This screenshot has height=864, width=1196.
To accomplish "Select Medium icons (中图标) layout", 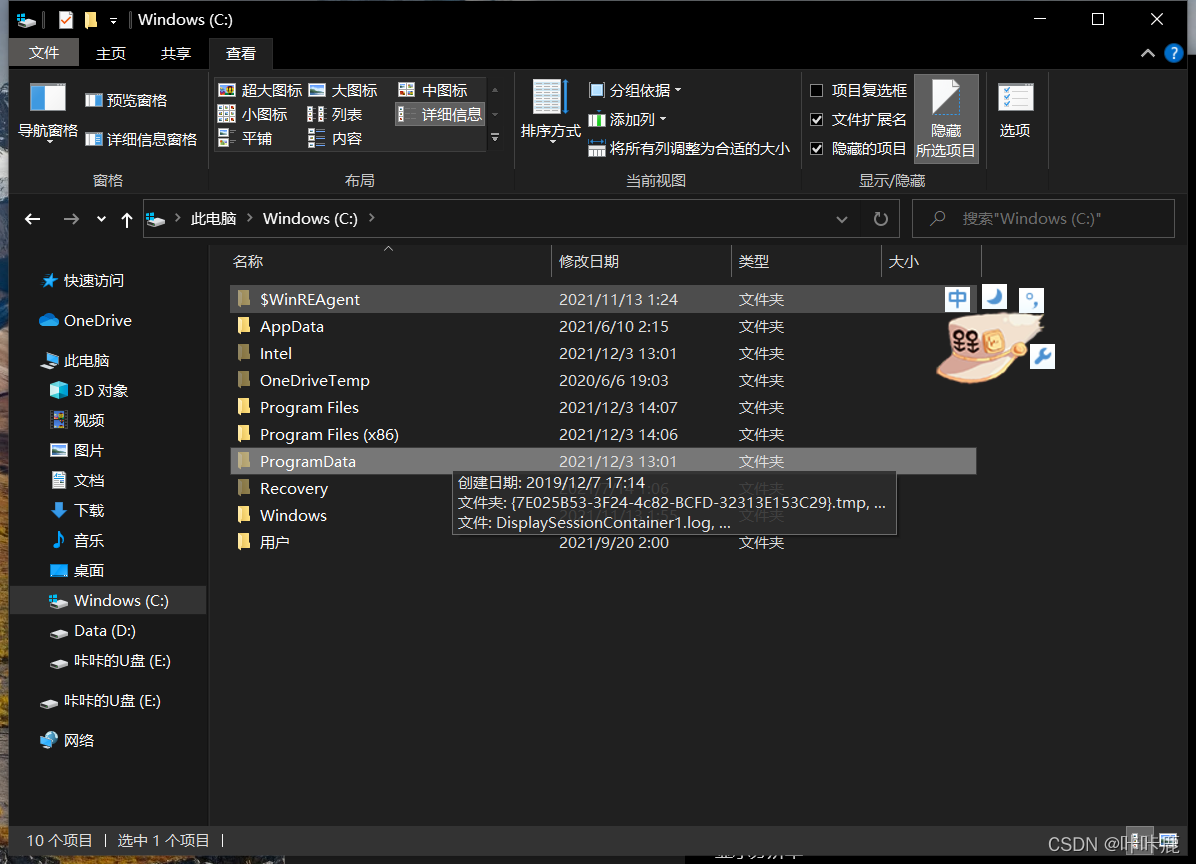I will 433,90.
